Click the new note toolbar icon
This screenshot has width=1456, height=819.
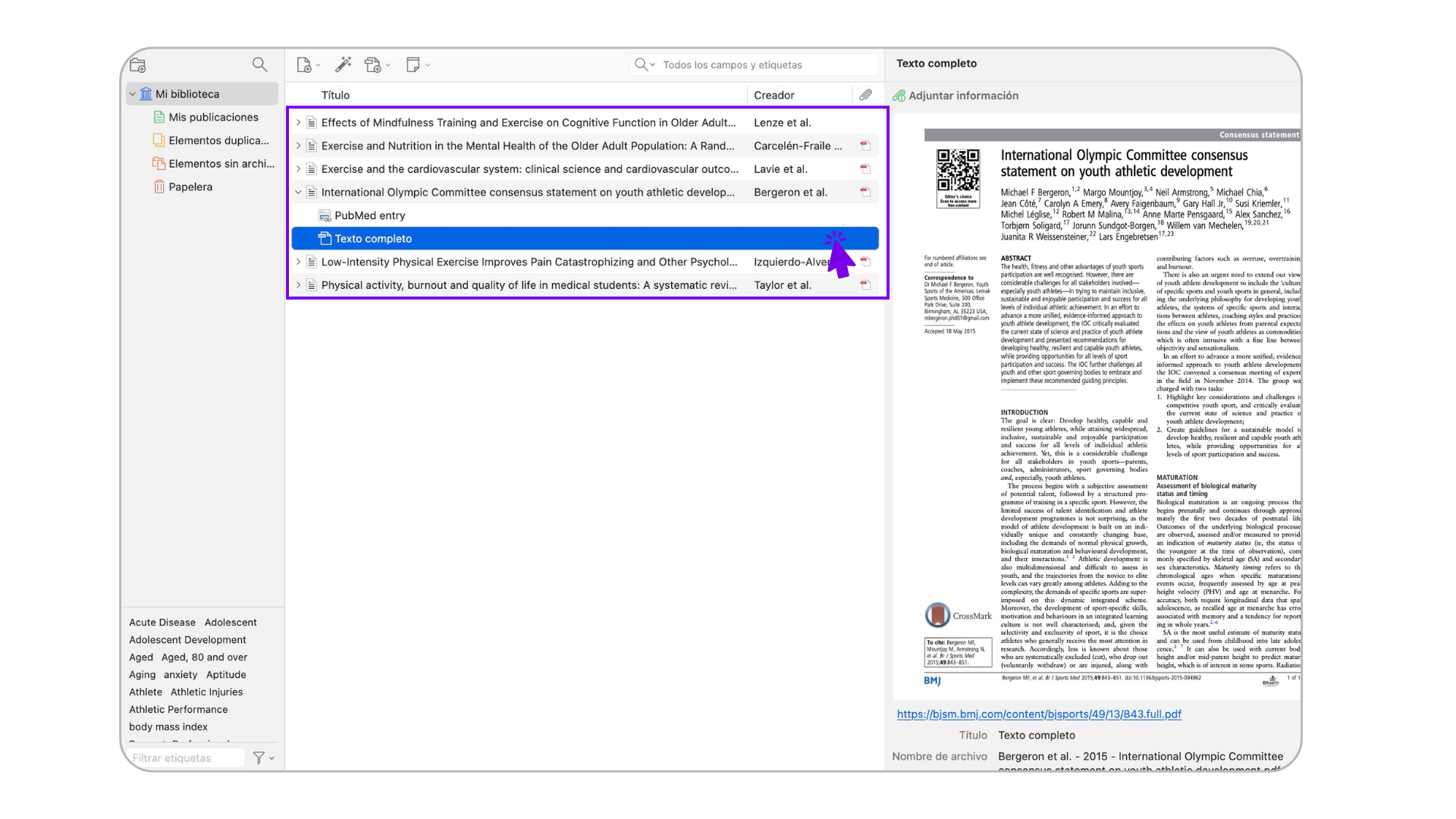pyautogui.click(x=413, y=65)
